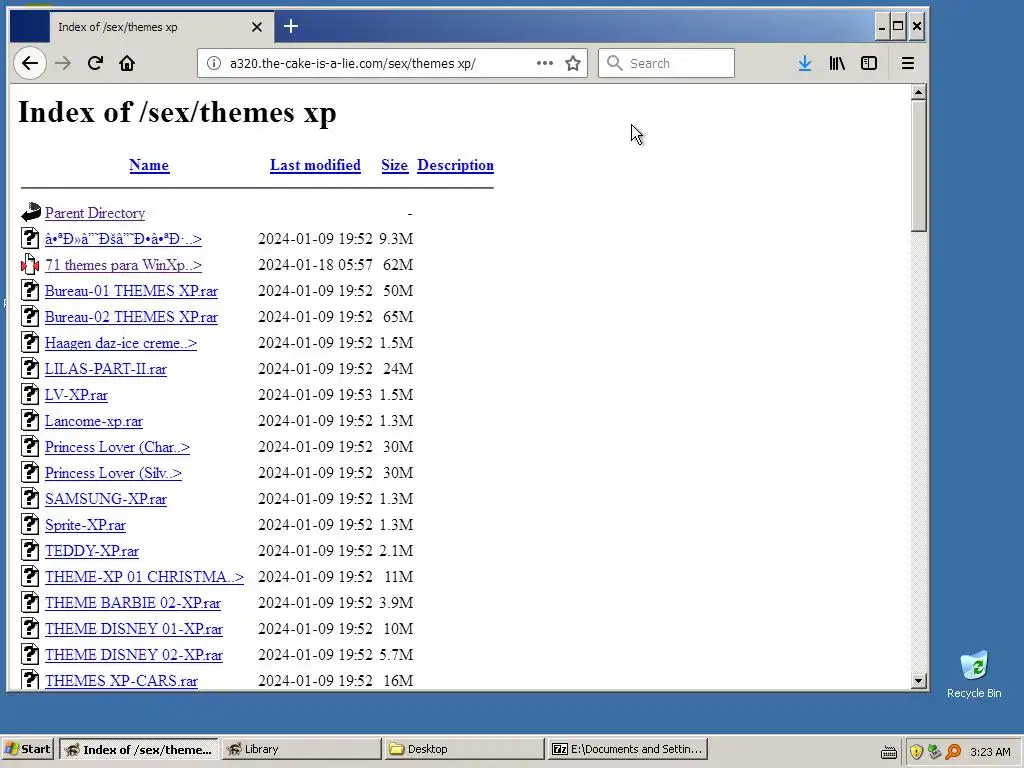The height and width of the screenshot is (768, 1024).
Task: Download THEME DISNEY 02-XP.rar
Action: [134, 655]
